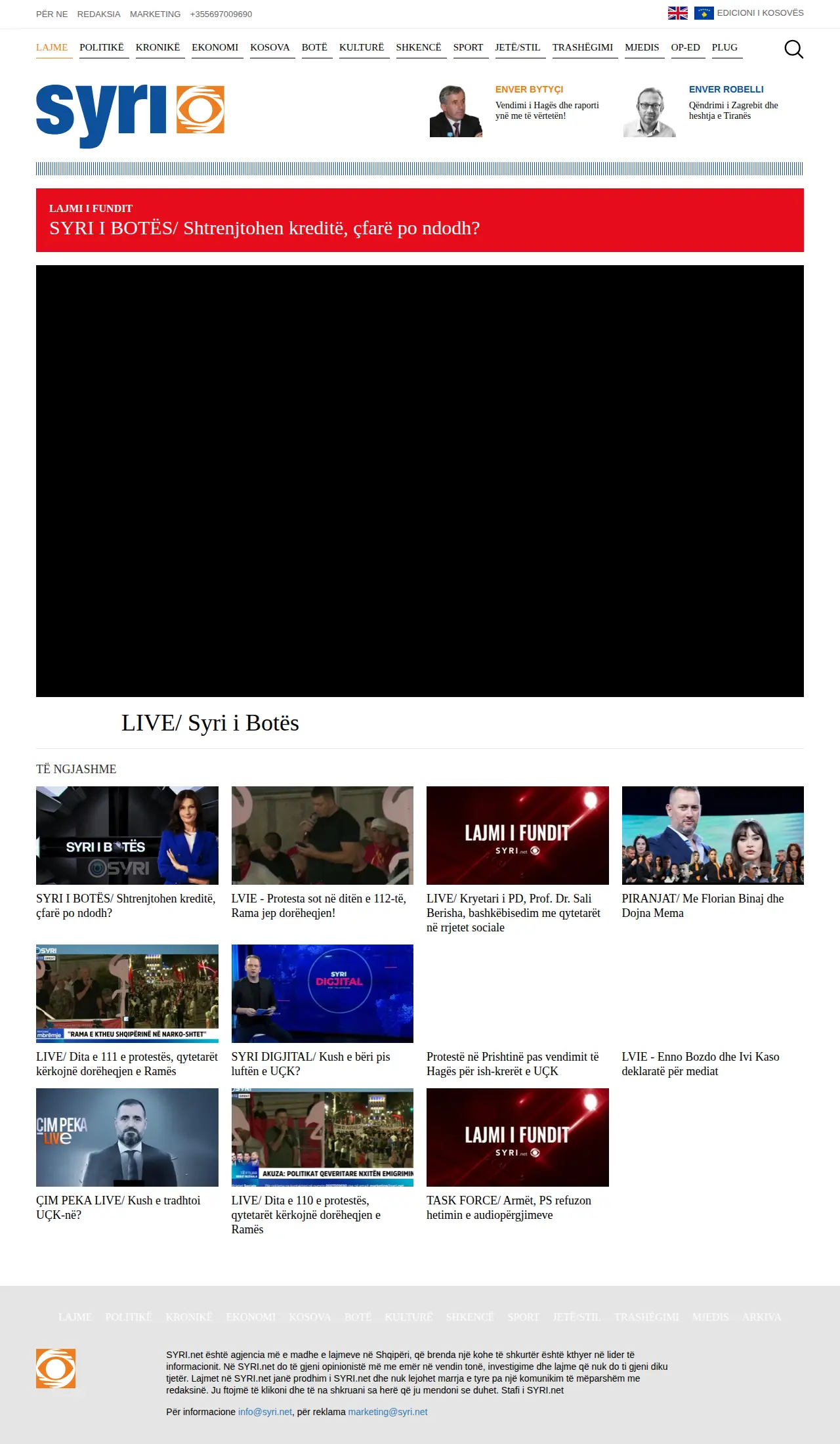Click the marketing@syri.net email link
The image size is (840, 1444).
388,1412
